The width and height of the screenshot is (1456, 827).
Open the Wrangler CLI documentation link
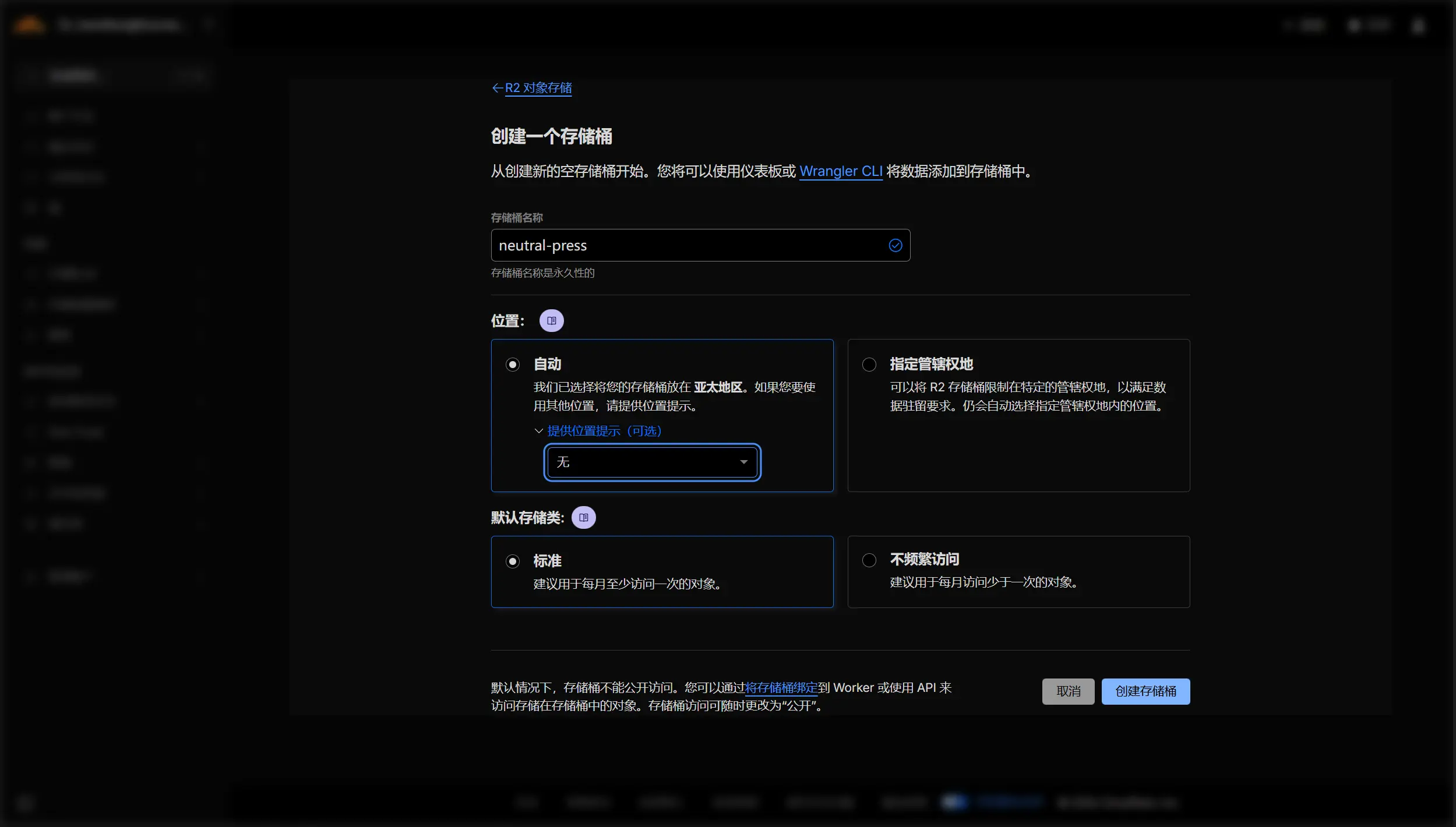click(x=841, y=171)
